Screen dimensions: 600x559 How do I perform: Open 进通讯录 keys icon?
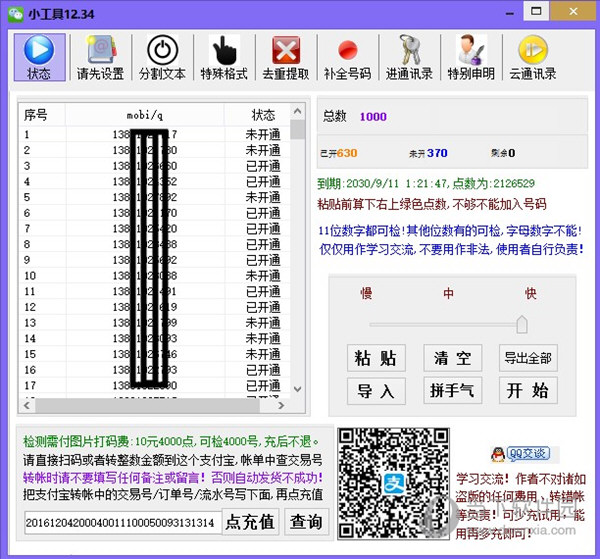[409, 50]
